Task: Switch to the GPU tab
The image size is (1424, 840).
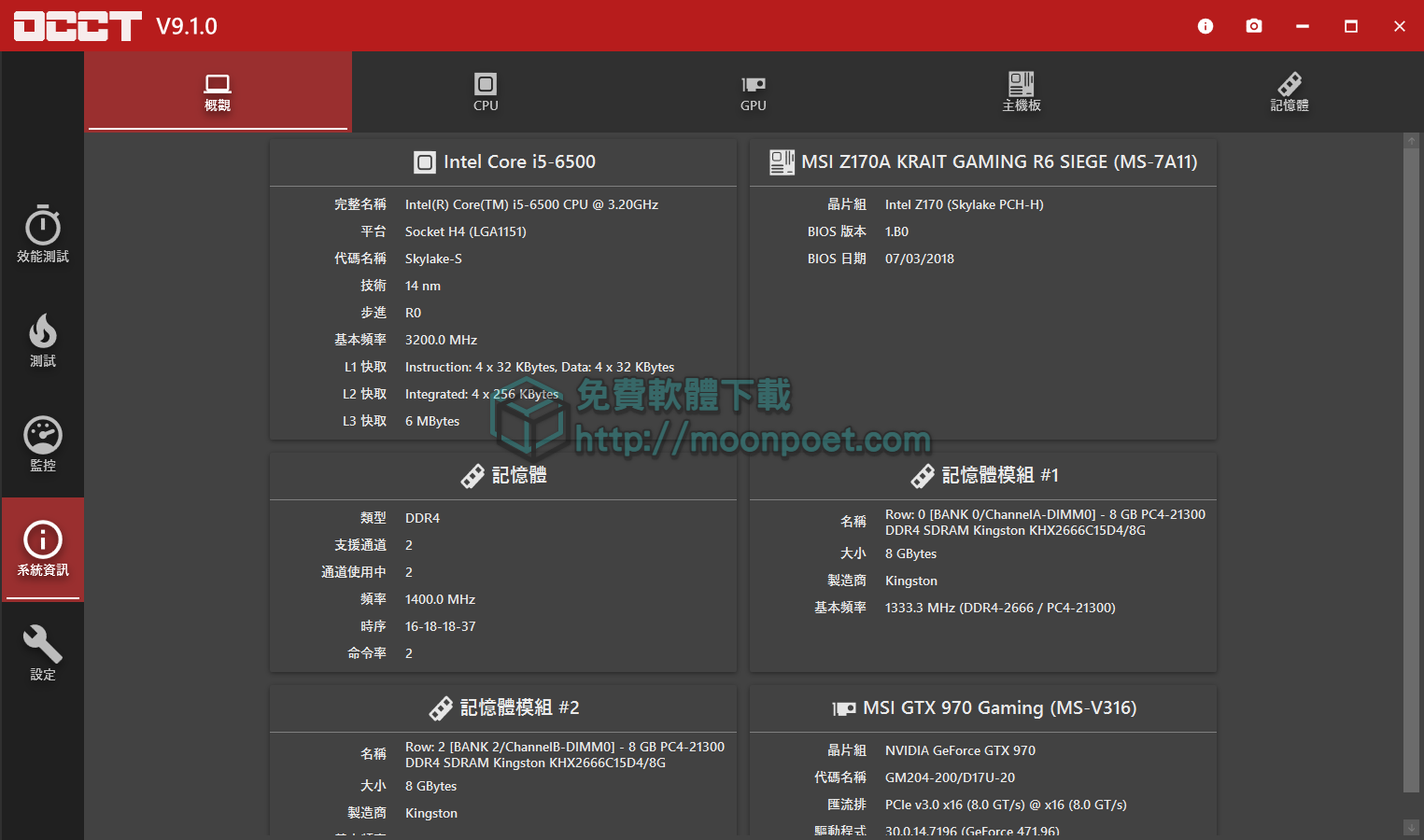Action: pos(753,91)
